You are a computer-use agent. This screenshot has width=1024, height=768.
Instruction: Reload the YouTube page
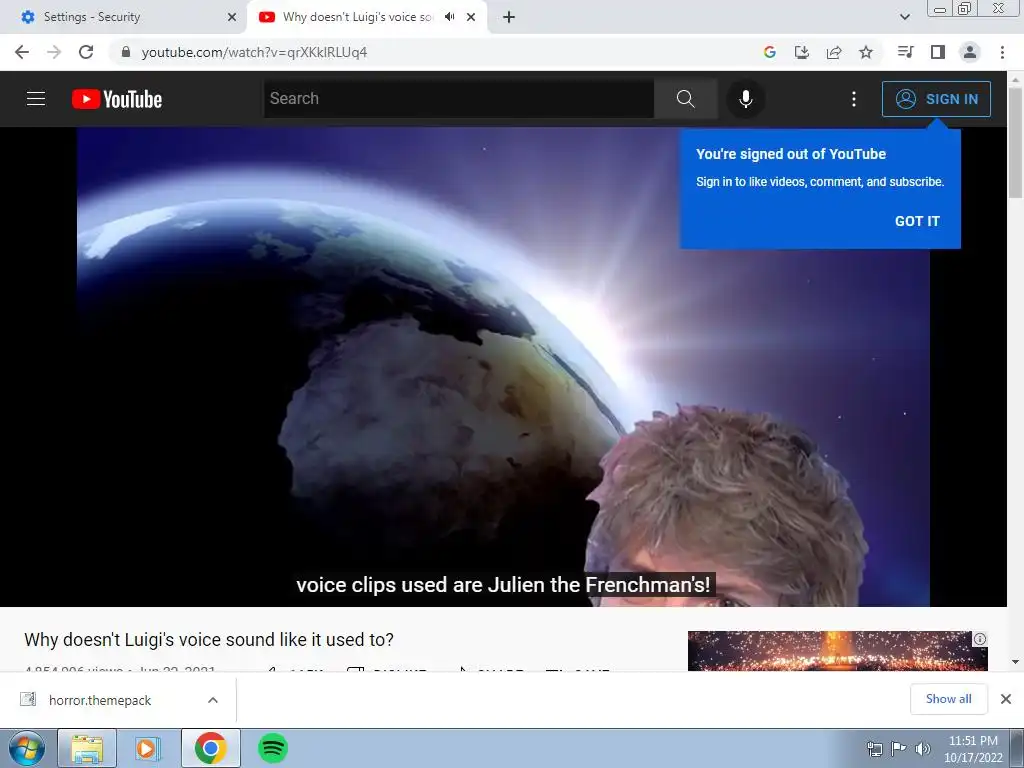coord(86,52)
